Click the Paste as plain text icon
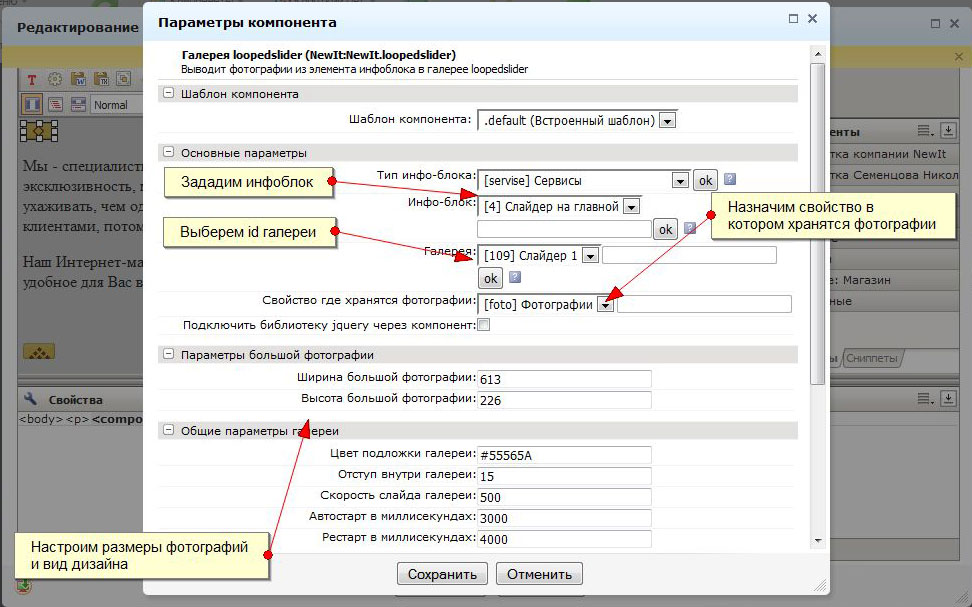 (101, 79)
